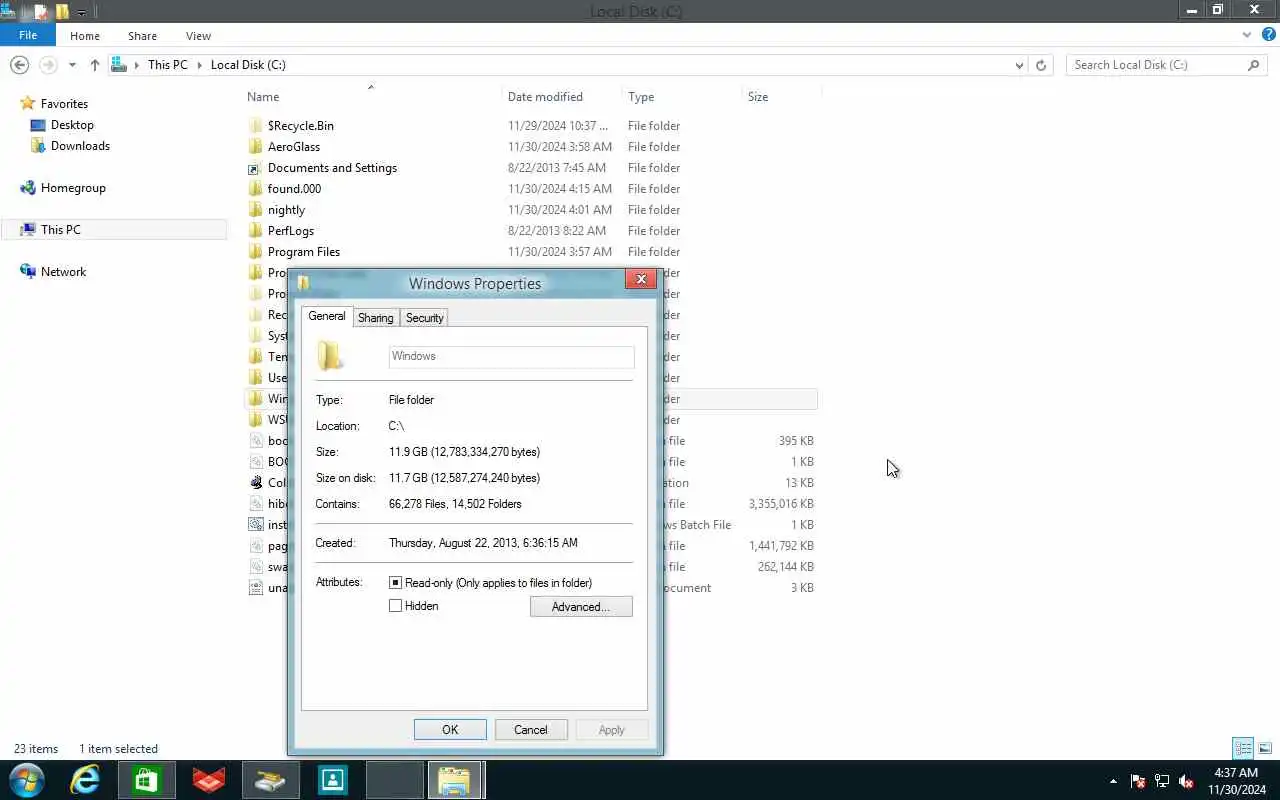Open the red taskbar application icon
The width and height of the screenshot is (1280, 800).
209,780
